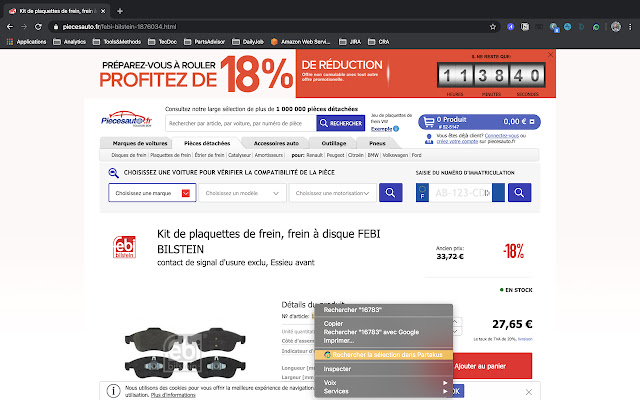
Task: Dismiss the cookie notice with X
Action: tap(529, 392)
